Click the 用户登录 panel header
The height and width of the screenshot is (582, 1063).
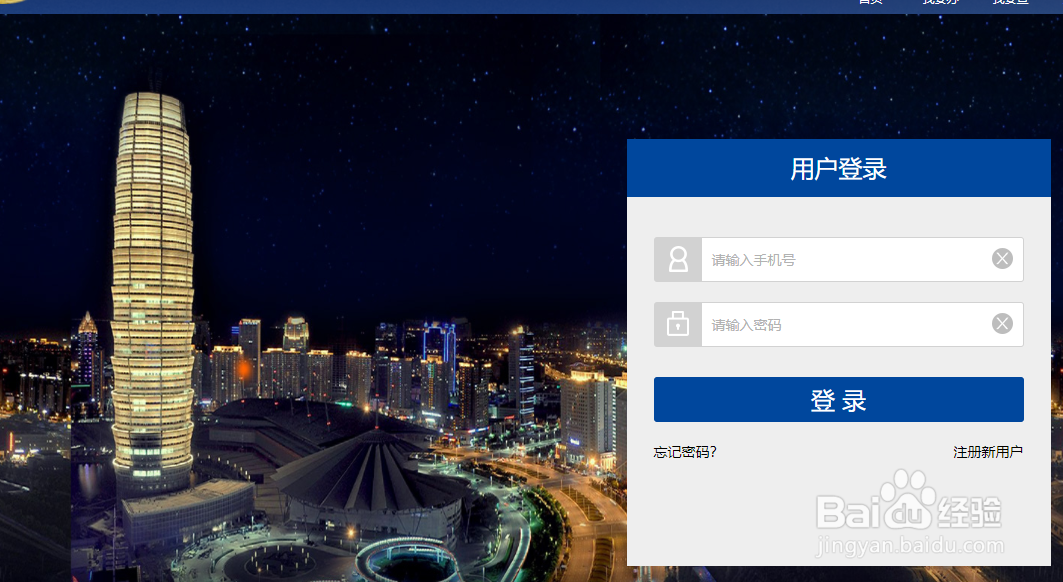[839, 168]
